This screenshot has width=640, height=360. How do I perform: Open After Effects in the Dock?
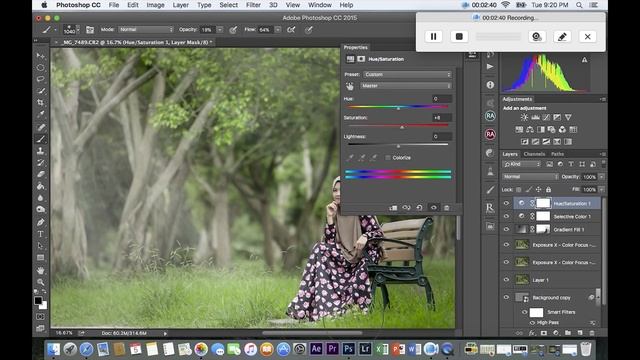[316, 349]
